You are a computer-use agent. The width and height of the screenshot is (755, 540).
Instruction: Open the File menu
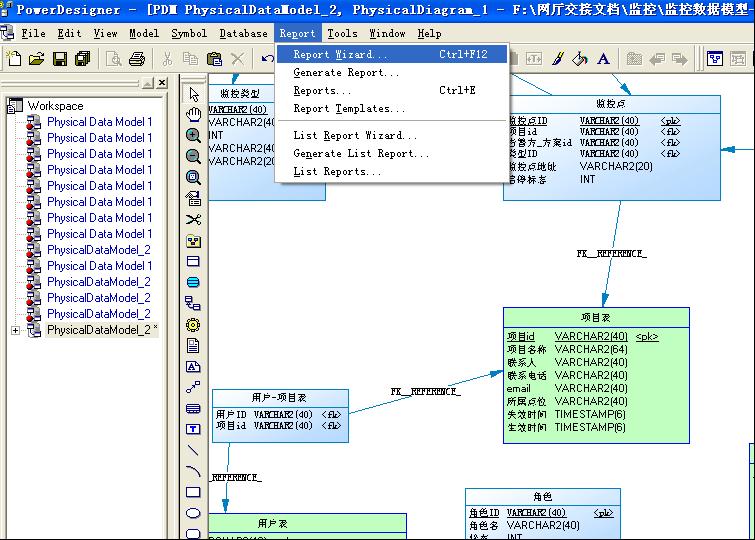(33, 33)
